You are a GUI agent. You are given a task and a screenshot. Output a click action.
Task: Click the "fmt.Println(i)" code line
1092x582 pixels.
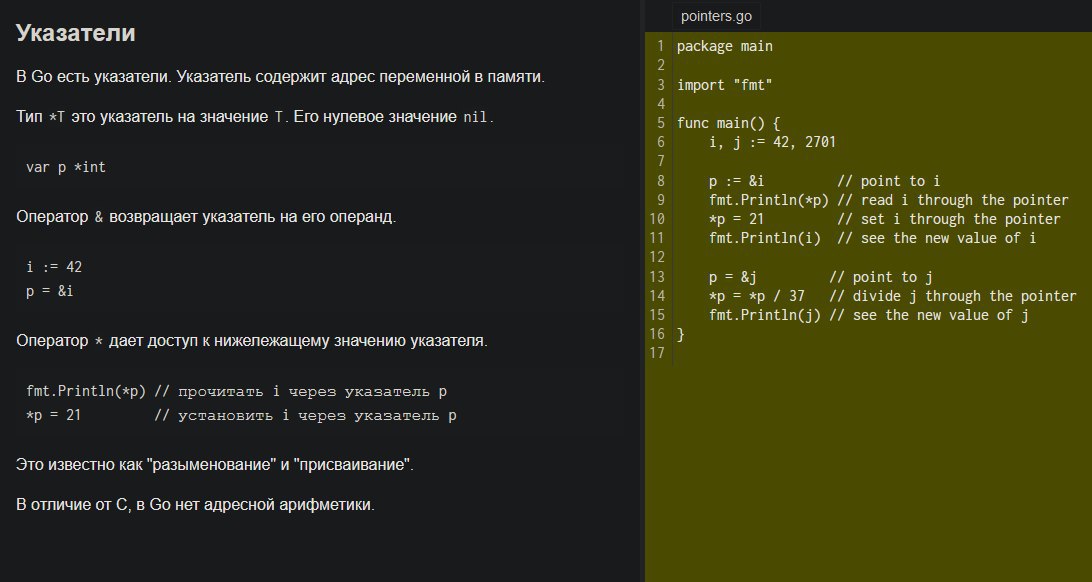pos(765,238)
